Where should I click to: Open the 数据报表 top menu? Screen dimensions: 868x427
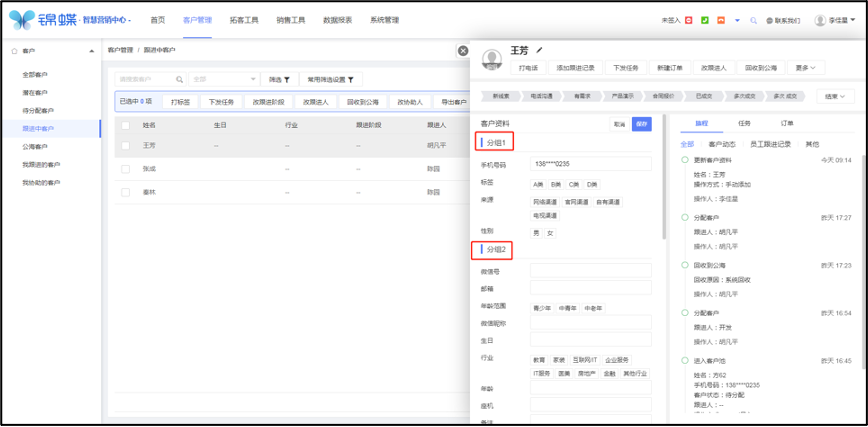338,20
